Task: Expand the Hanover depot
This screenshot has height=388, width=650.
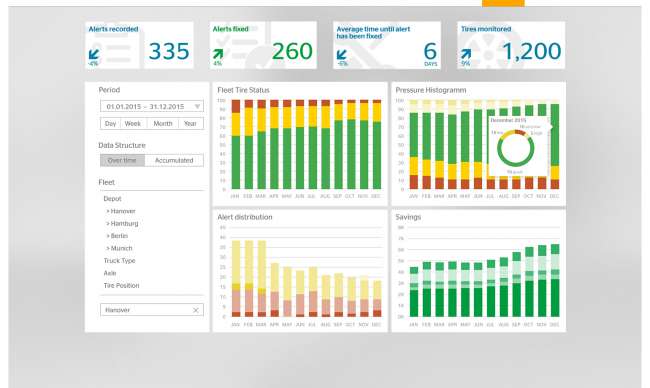Action: [121, 211]
